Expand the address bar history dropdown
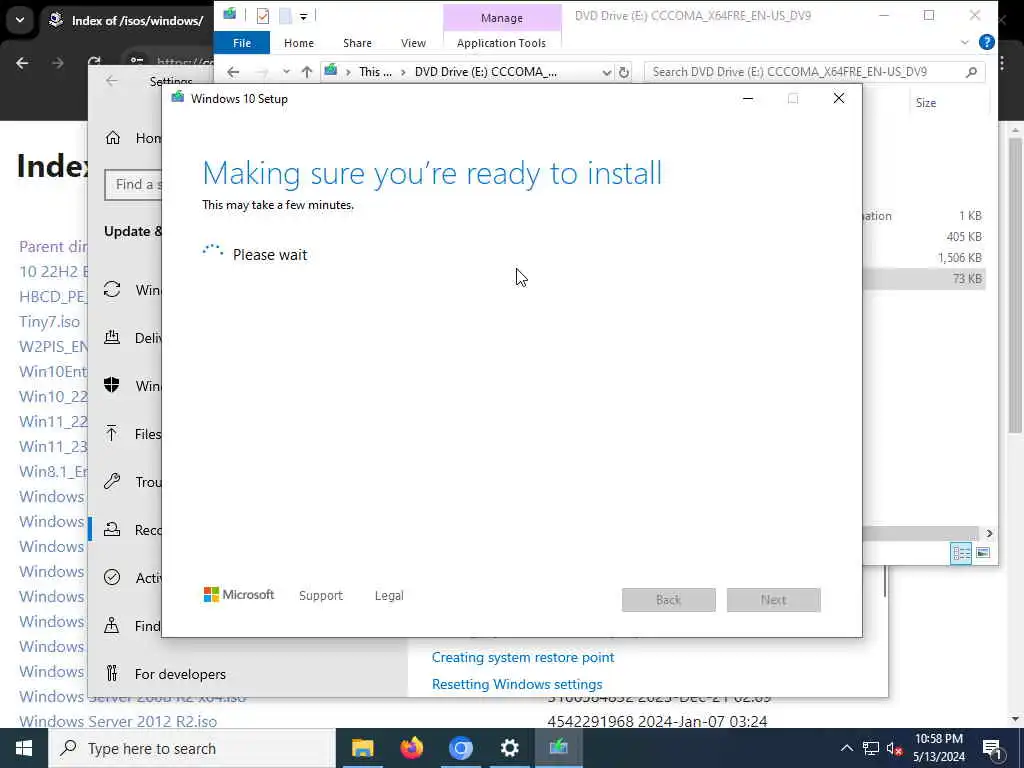This screenshot has width=1024, height=768. (607, 72)
